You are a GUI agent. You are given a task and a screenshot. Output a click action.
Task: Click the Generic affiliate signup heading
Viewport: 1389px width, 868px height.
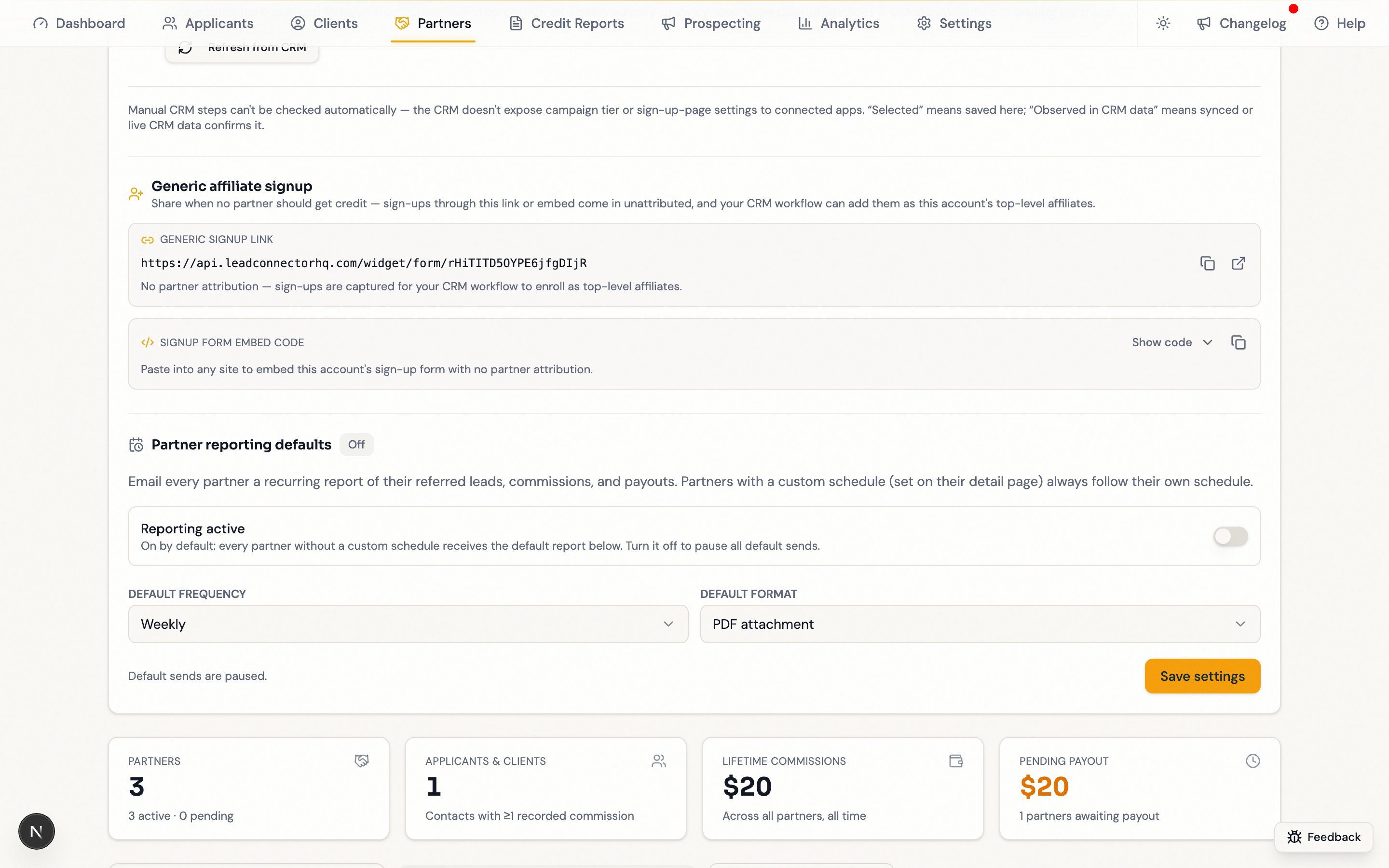click(x=232, y=186)
